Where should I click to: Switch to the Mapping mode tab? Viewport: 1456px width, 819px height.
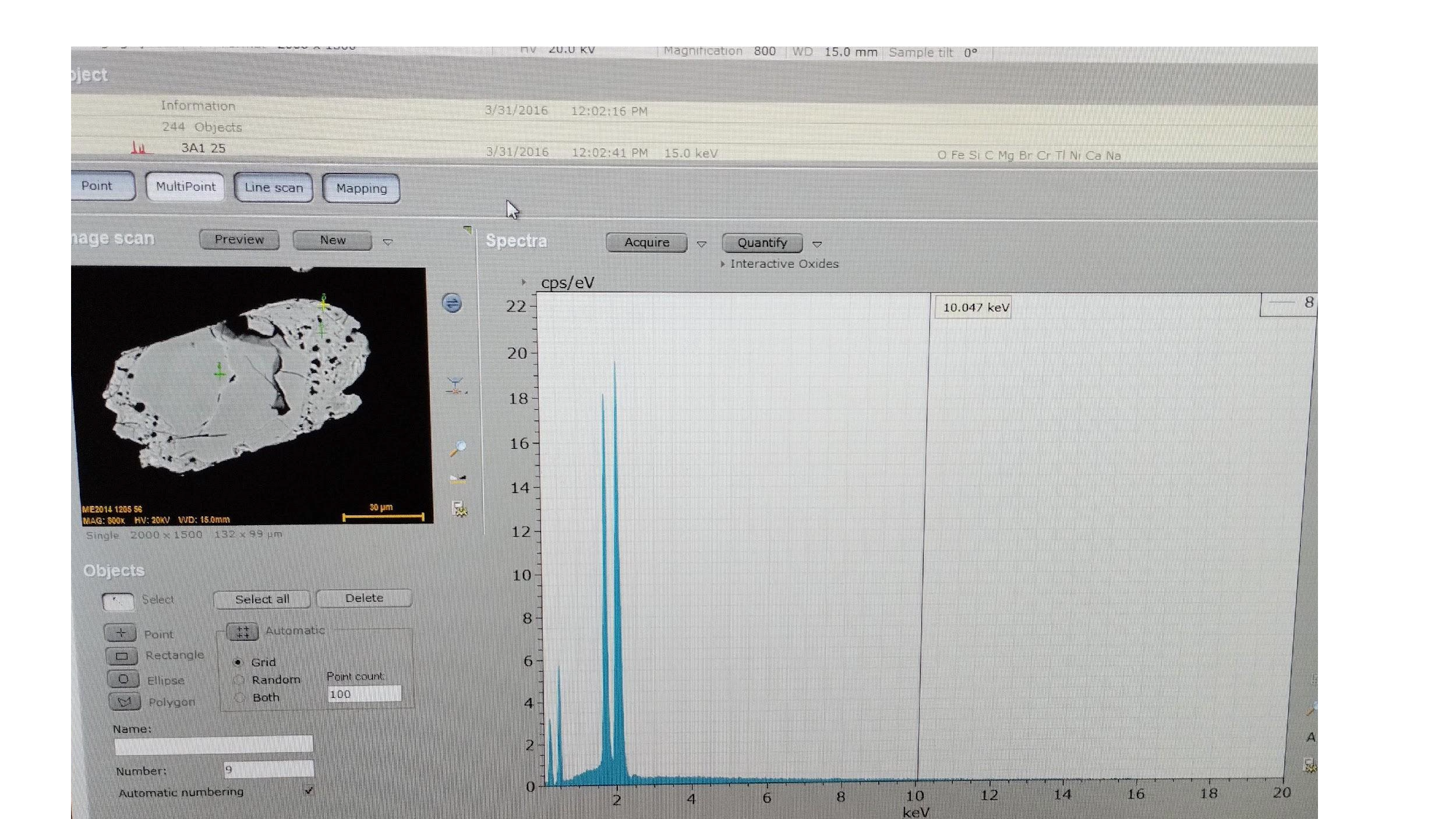click(361, 189)
